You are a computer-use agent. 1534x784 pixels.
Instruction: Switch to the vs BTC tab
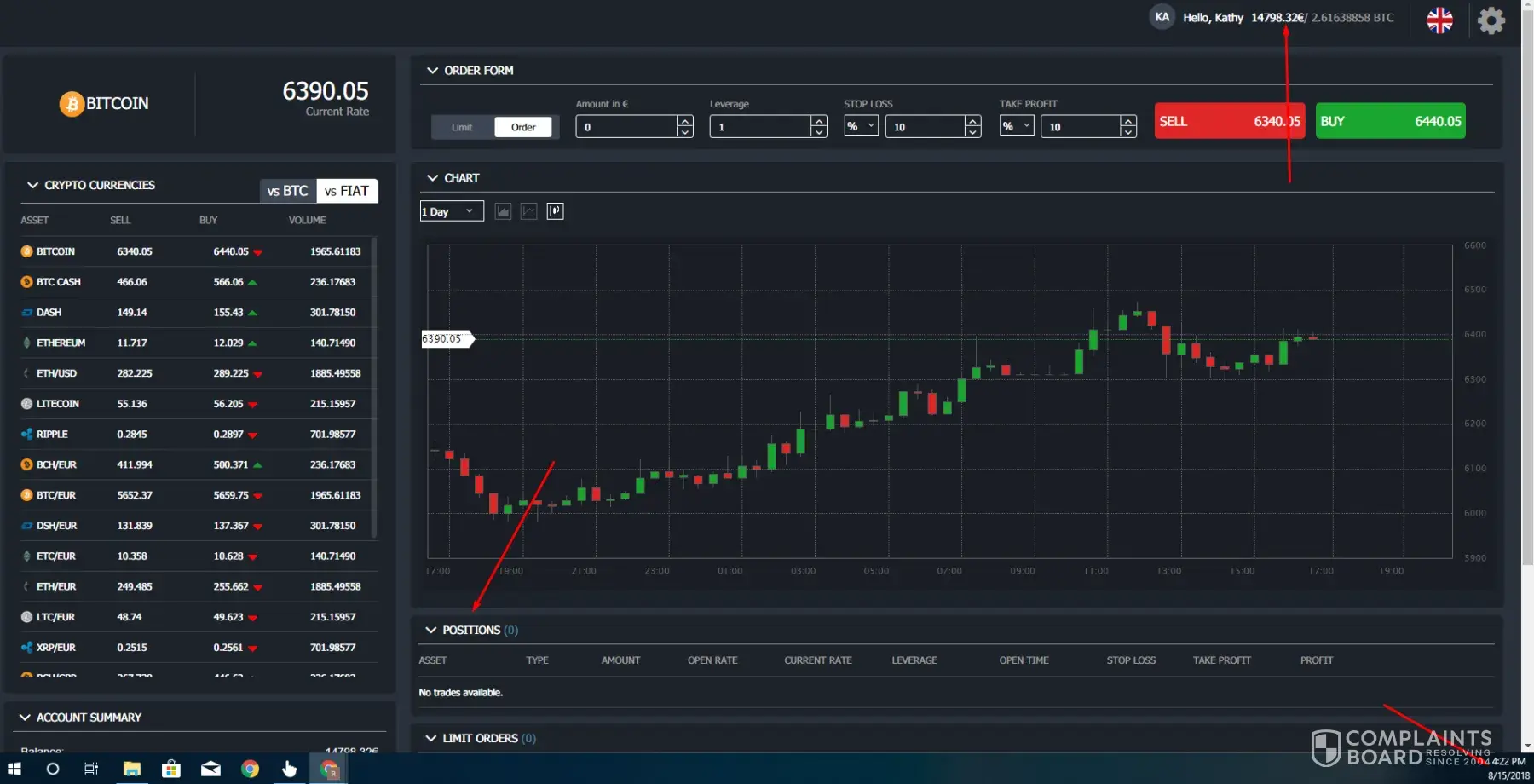click(287, 191)
